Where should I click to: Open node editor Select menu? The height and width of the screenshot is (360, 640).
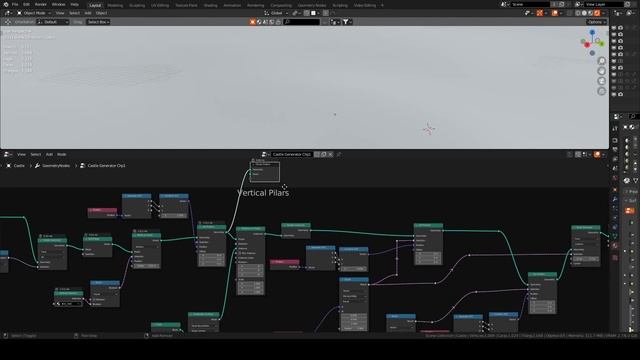[x=36, y=154]
